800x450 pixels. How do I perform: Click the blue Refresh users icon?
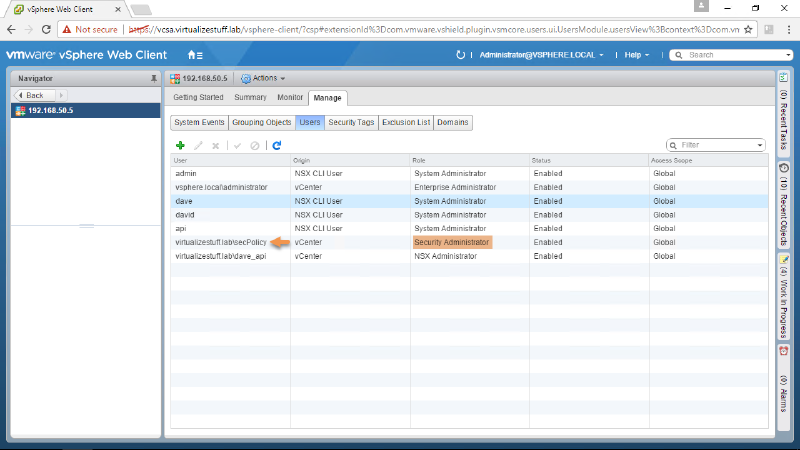[277, 145]
